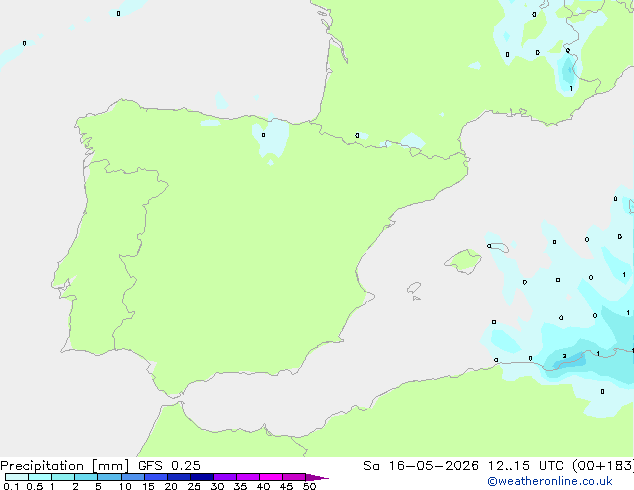Click the legend label "10"

tap(125, 486)
